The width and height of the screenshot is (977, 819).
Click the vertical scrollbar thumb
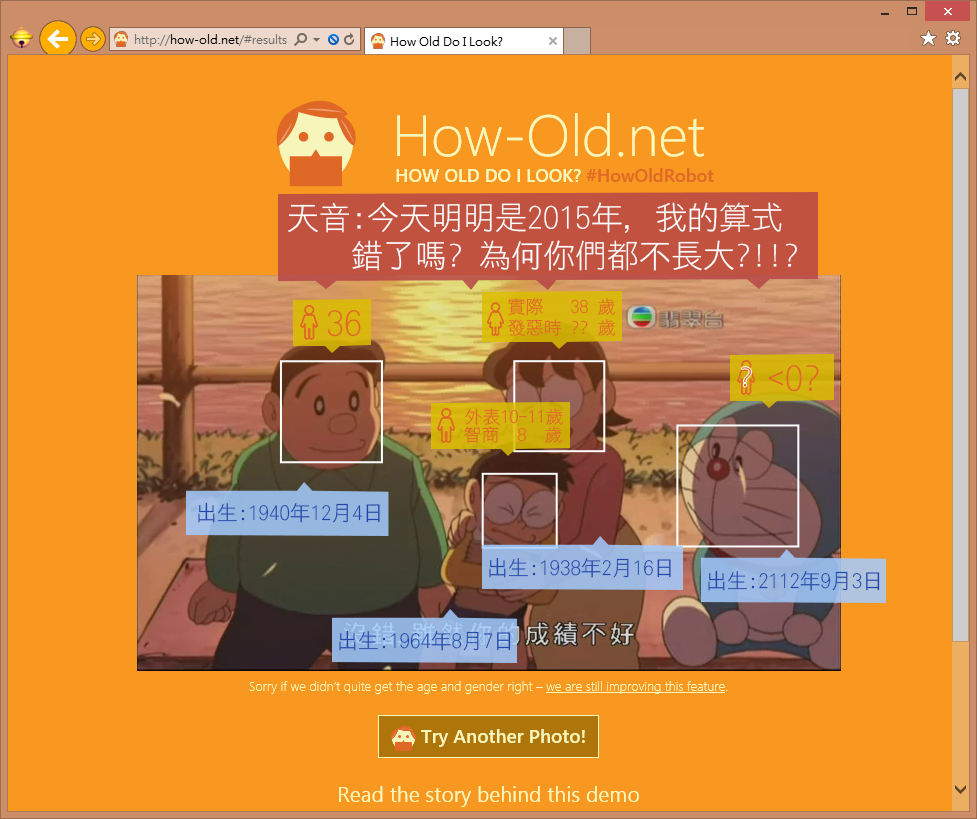[960, 365]
